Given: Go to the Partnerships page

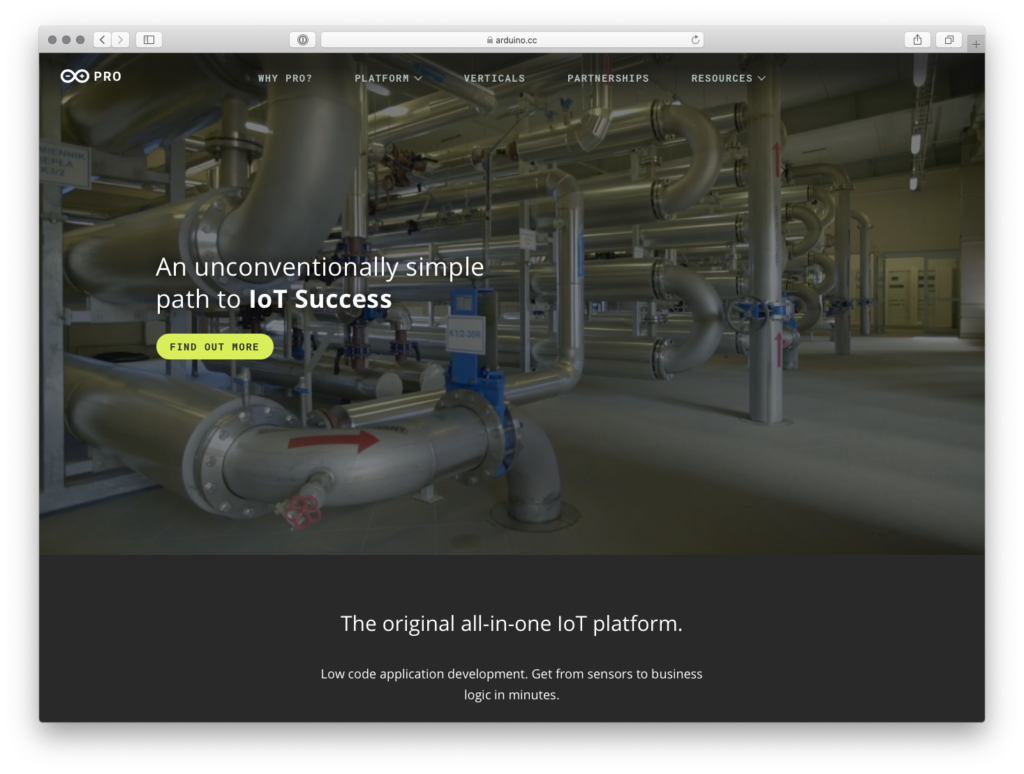Looking at the screenshot, I should [608, 78].
